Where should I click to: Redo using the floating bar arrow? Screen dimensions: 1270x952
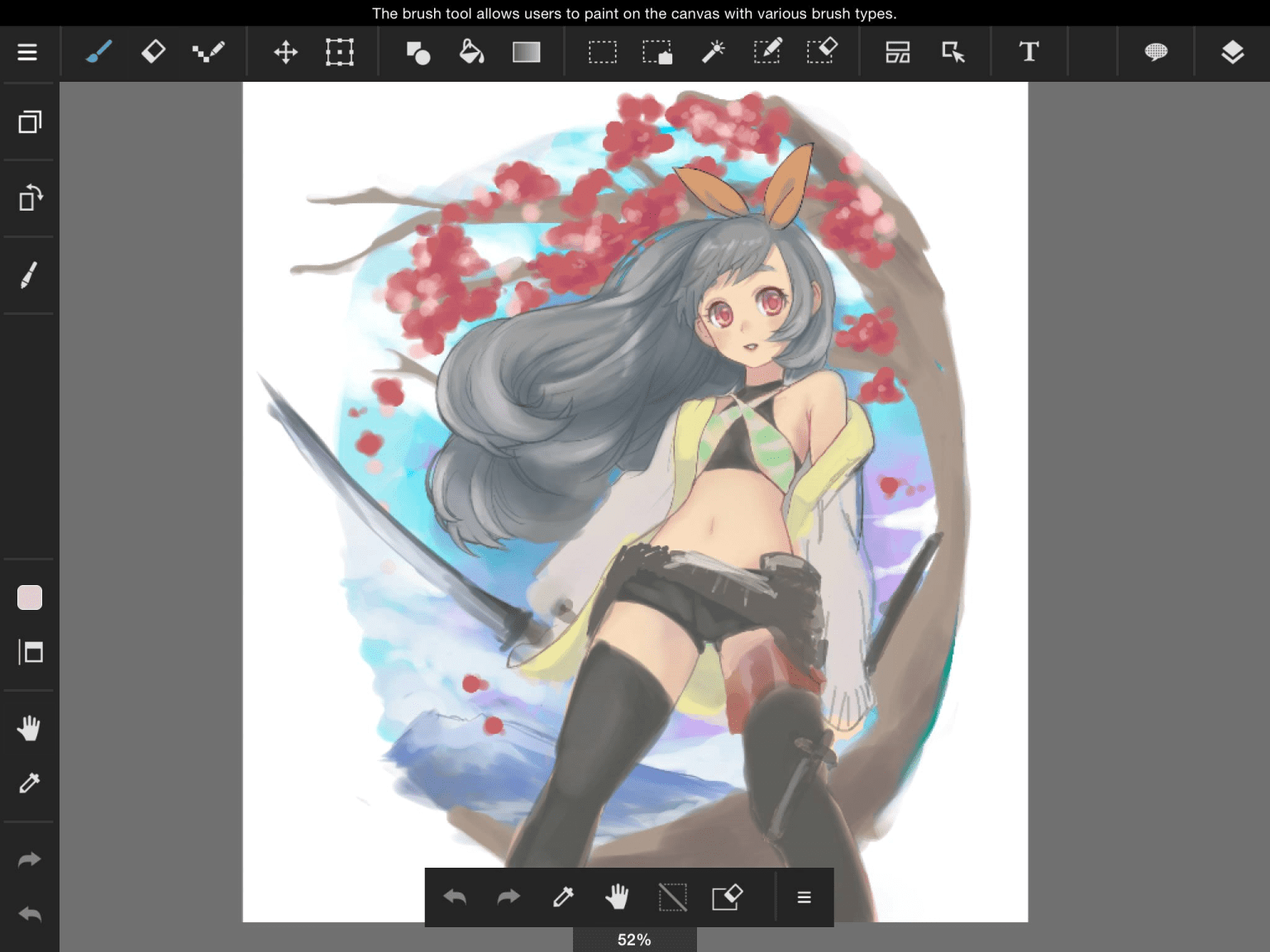click(508, 897)
